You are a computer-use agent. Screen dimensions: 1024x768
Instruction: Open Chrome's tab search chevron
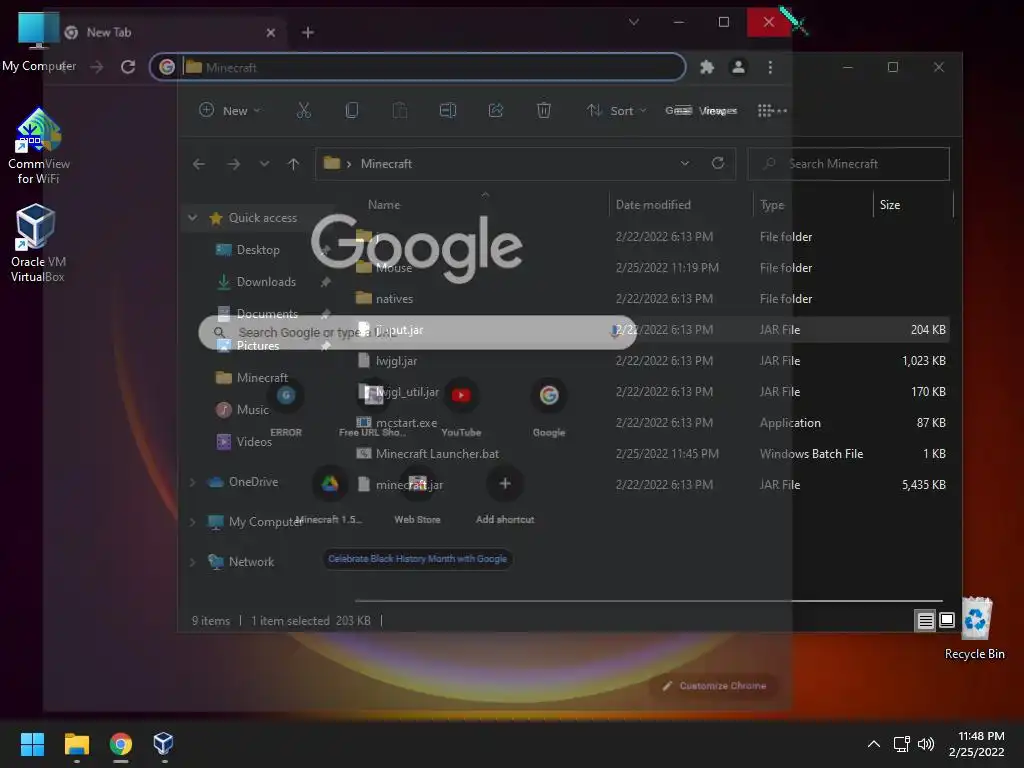click(633, 22)
